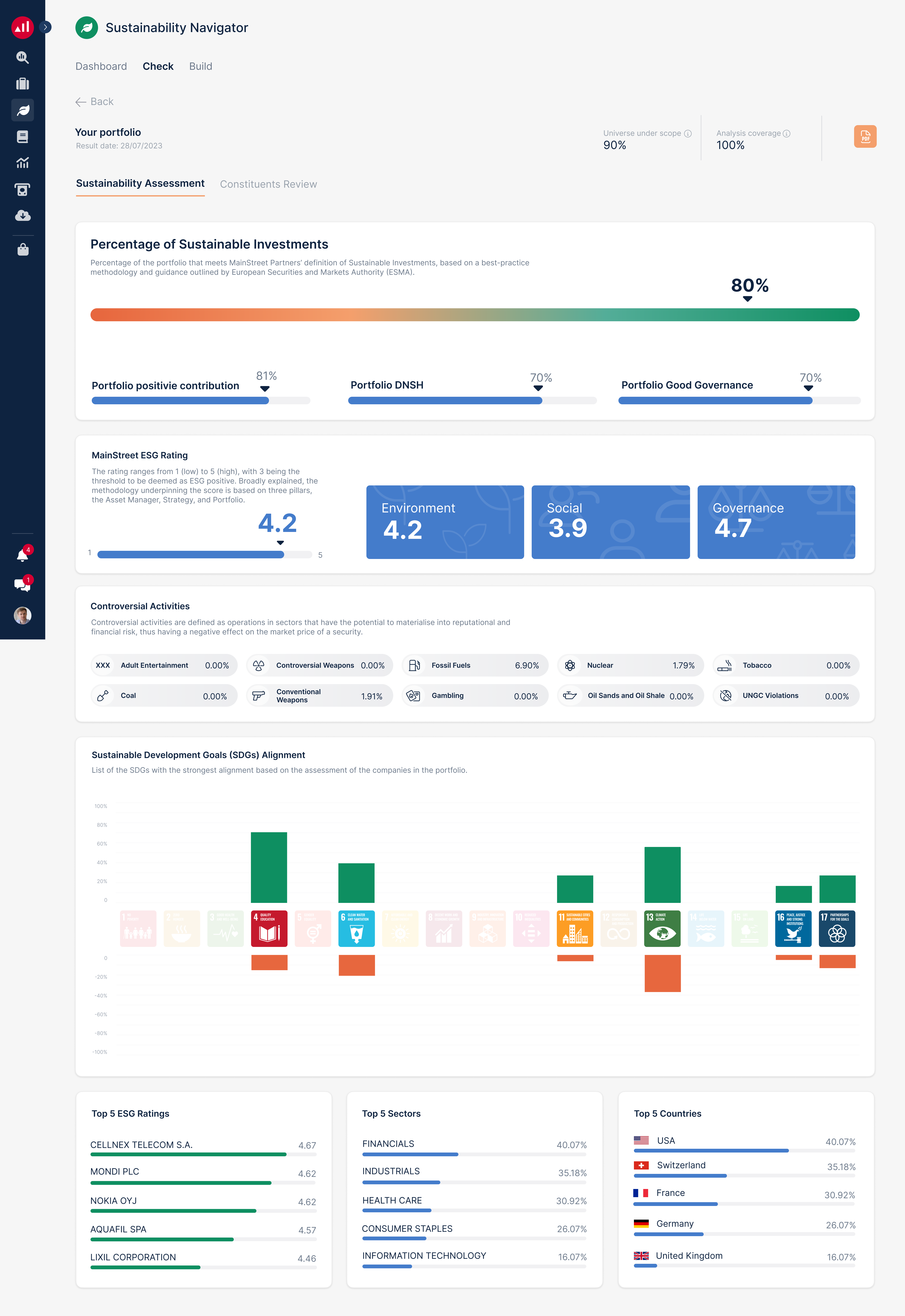Select SDG 4 Quality Education tile

click(x=269, y=928)
